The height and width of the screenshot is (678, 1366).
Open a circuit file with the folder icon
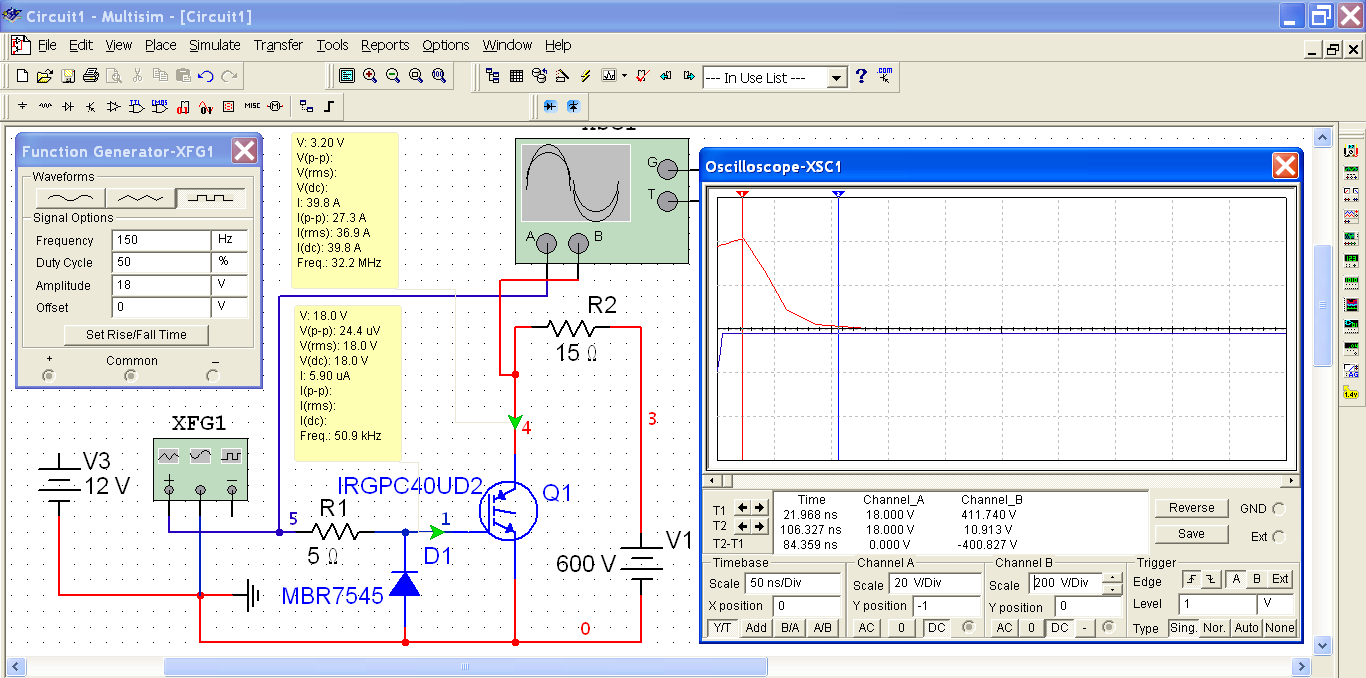[44, 76]
